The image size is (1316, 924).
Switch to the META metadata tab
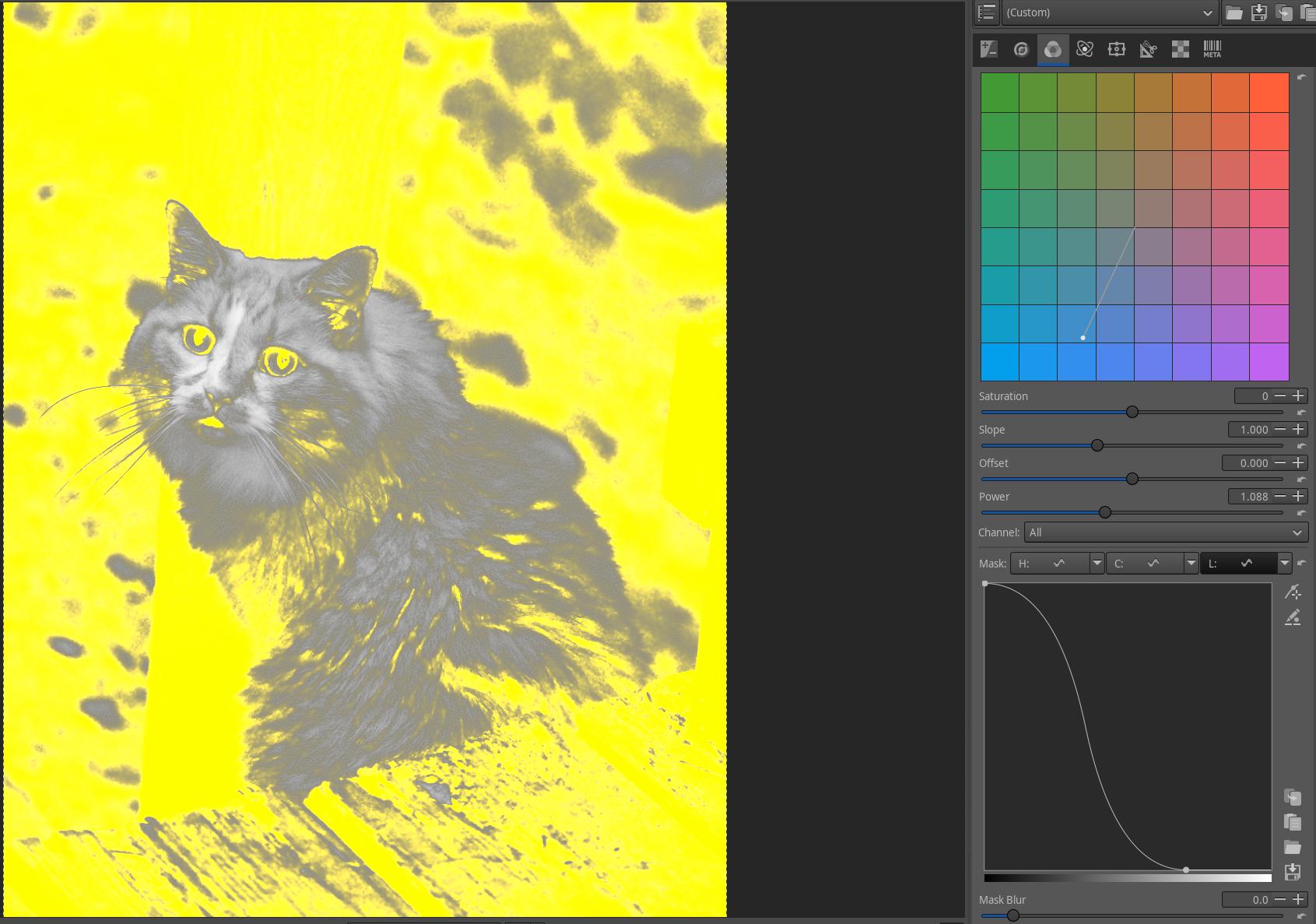tap(1212, 49)
